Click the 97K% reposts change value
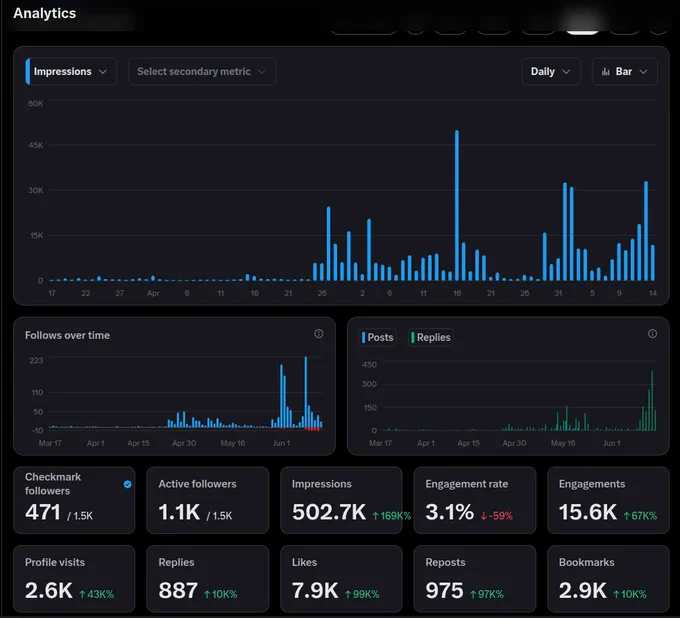The width and height of the screenshot is (680, 618). (487, 594)
